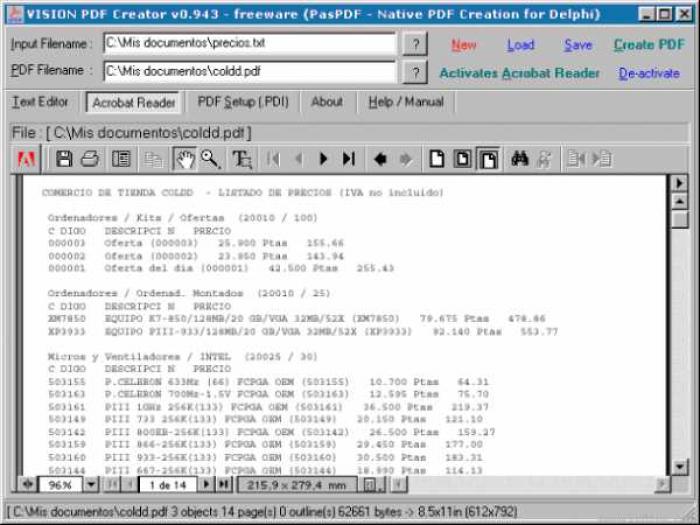
Task: Go to first page in bottom status bar
Action: (112, 484)
